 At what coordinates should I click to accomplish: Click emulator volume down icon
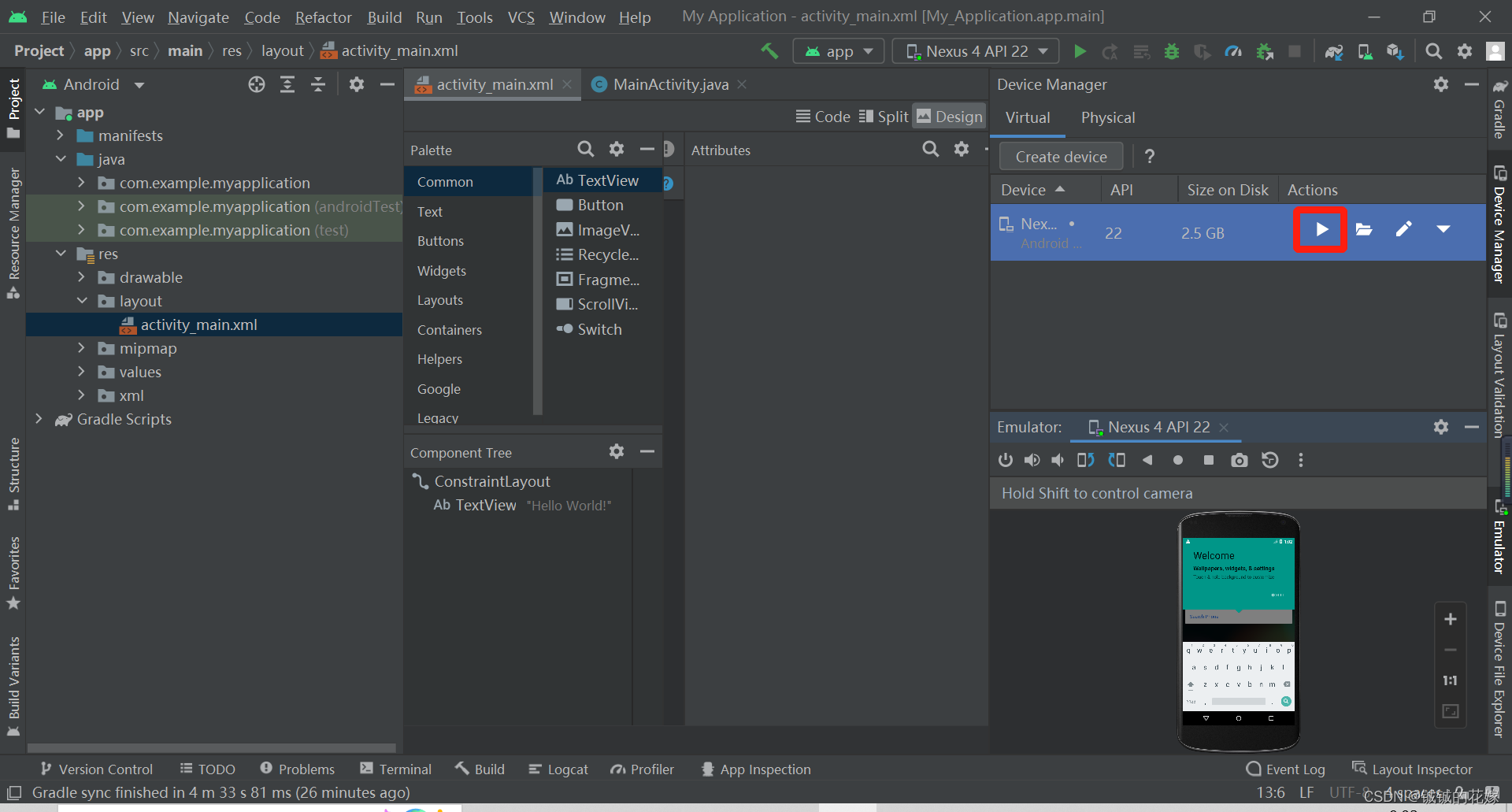[x=1058, y=460]
